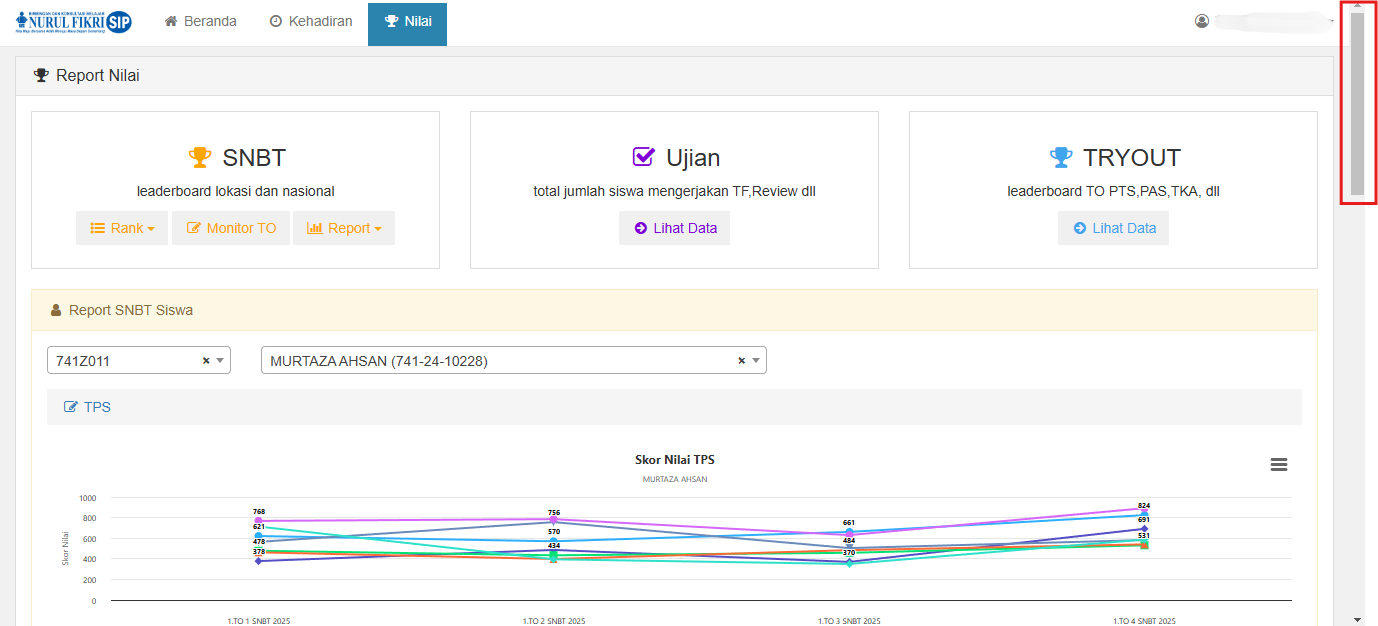This screenshot has height=626, width=1378.
Task: Open the chart hamburger menu icon
Action: click(x=1278, y=465)
